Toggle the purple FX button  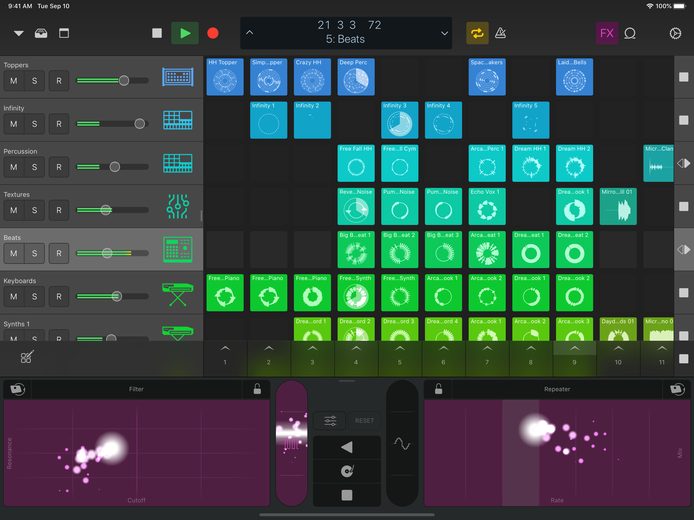pos(607,33)
